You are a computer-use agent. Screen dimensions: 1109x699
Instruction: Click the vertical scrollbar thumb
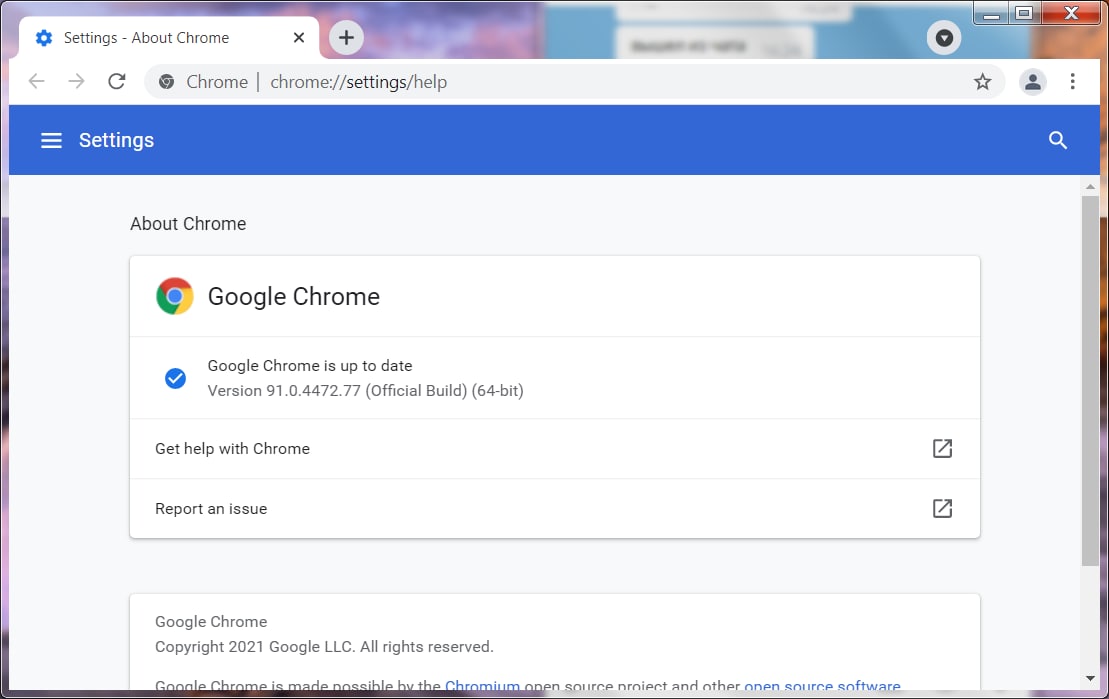[x=1090, y=381]
